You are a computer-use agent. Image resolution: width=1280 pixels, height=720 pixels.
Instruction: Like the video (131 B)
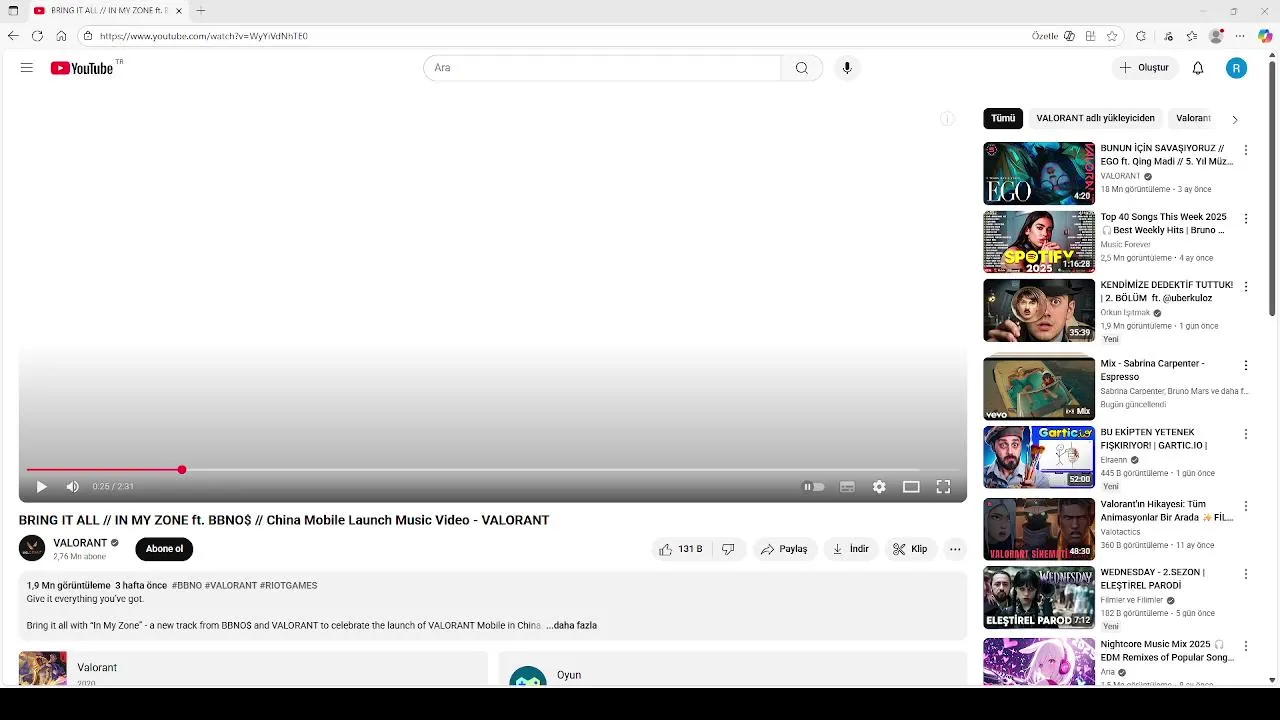(680, 549)
